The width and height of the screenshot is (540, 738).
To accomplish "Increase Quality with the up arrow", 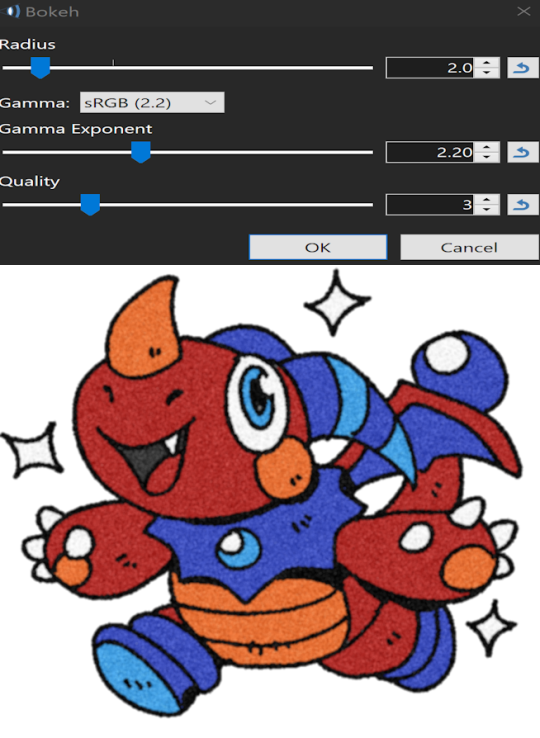I will coord(487,200).
